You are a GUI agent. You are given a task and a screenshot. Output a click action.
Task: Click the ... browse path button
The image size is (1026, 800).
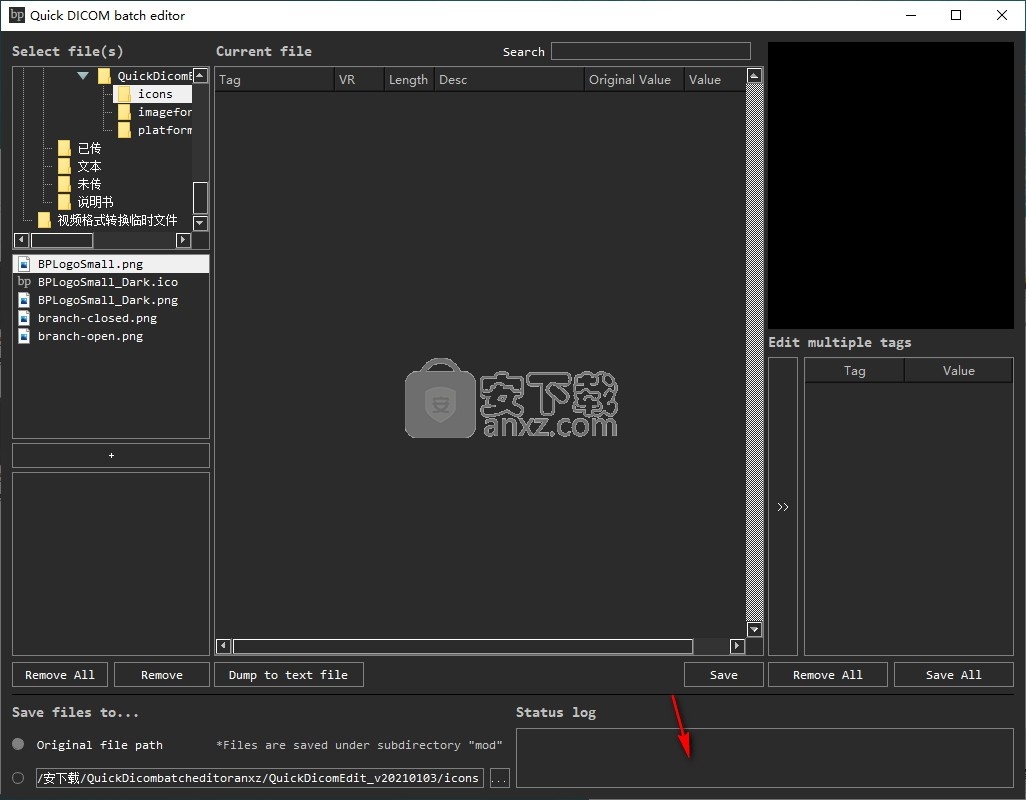pos(499,778)
